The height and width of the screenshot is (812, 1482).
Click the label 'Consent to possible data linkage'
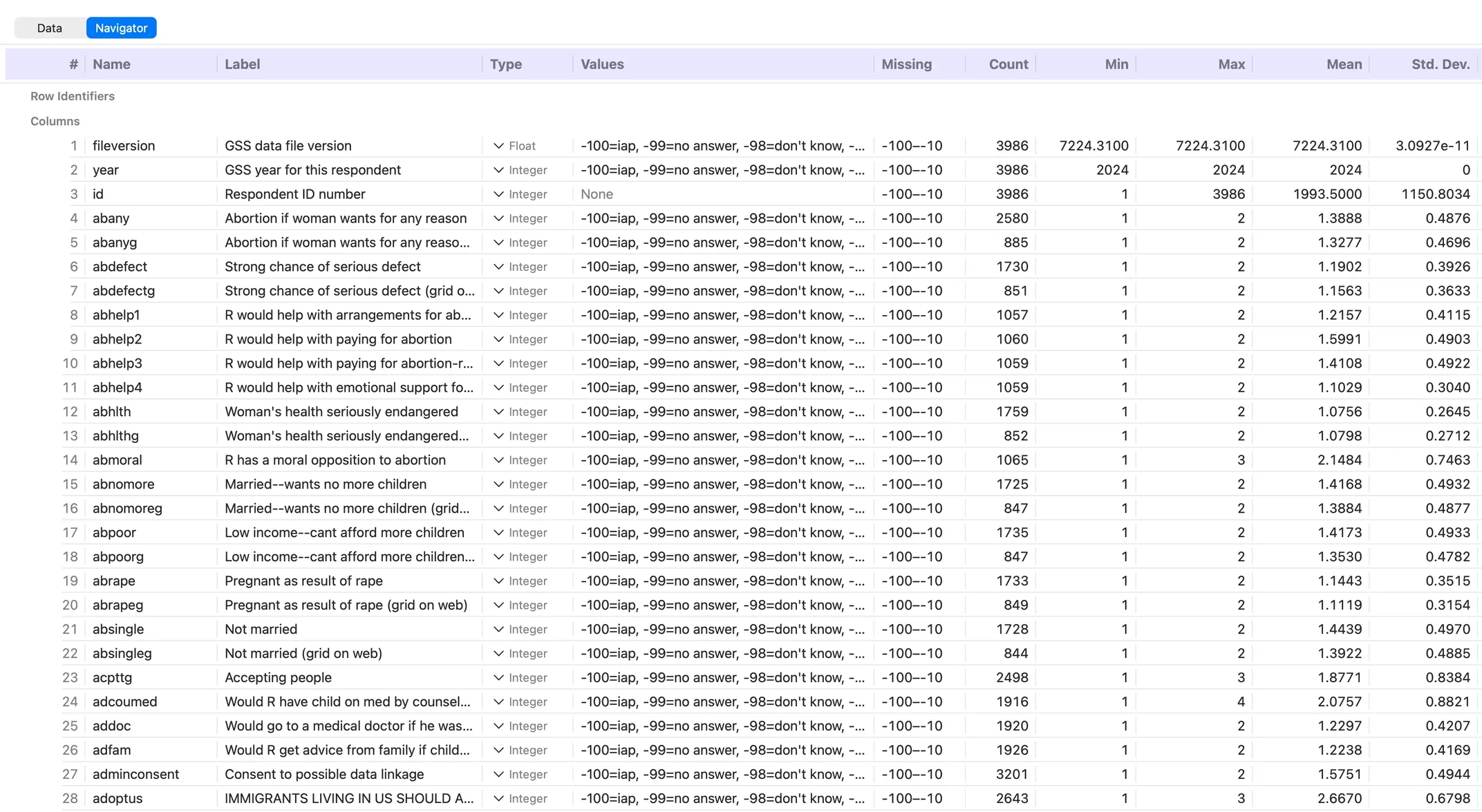324,774
